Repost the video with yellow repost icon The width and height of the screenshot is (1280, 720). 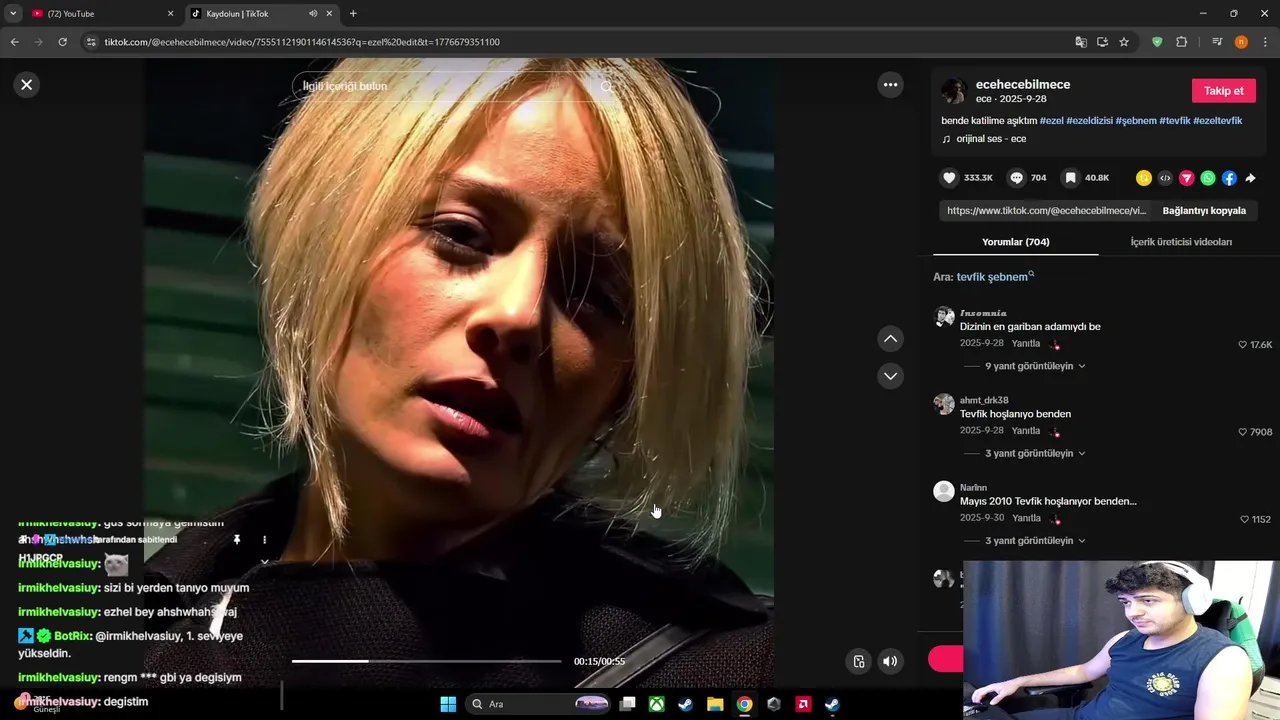click(x=1144, y=178)
